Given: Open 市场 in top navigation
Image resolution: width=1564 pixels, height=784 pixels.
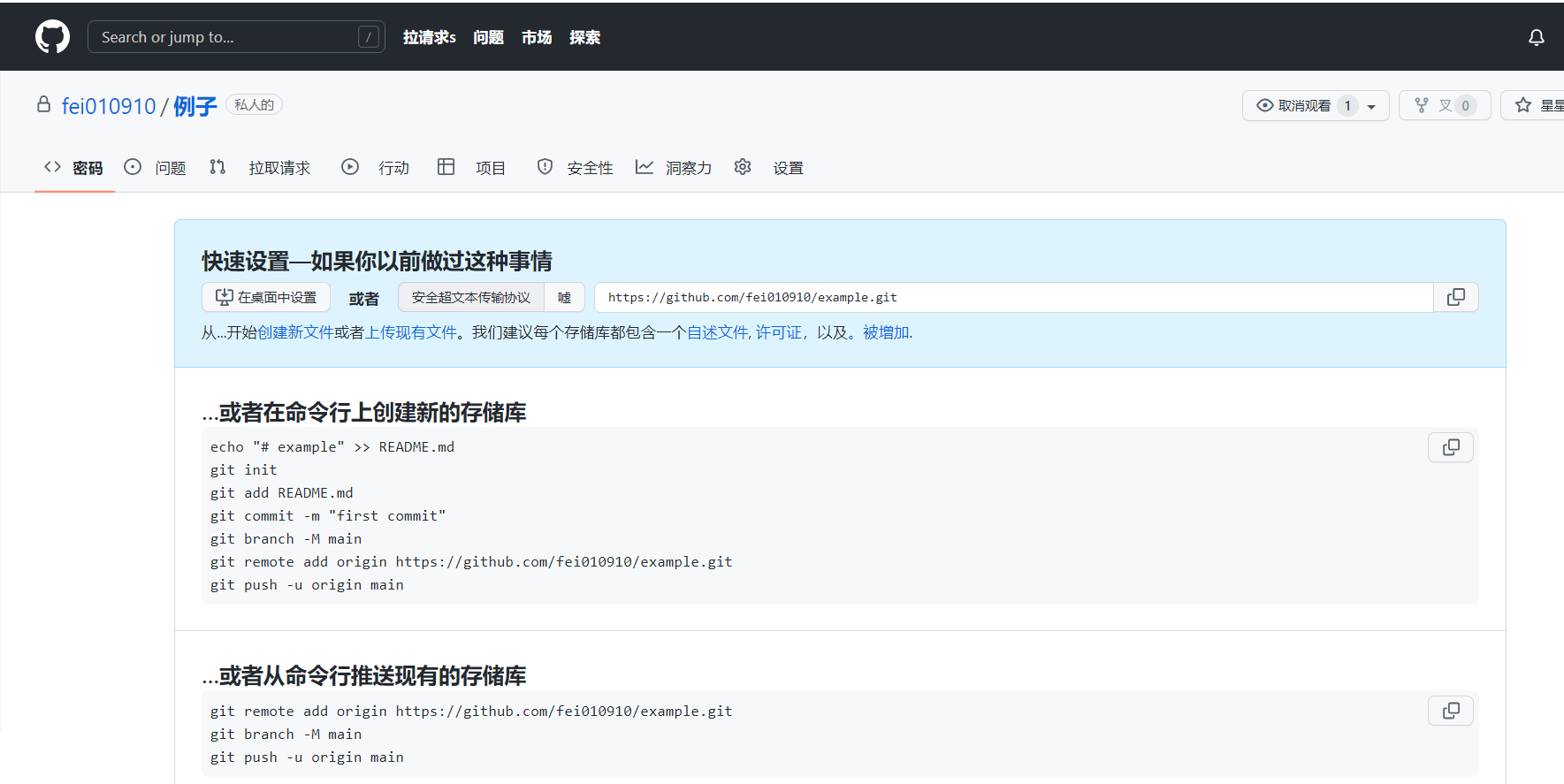Looking at the screenshot, I should coord(537,37).
